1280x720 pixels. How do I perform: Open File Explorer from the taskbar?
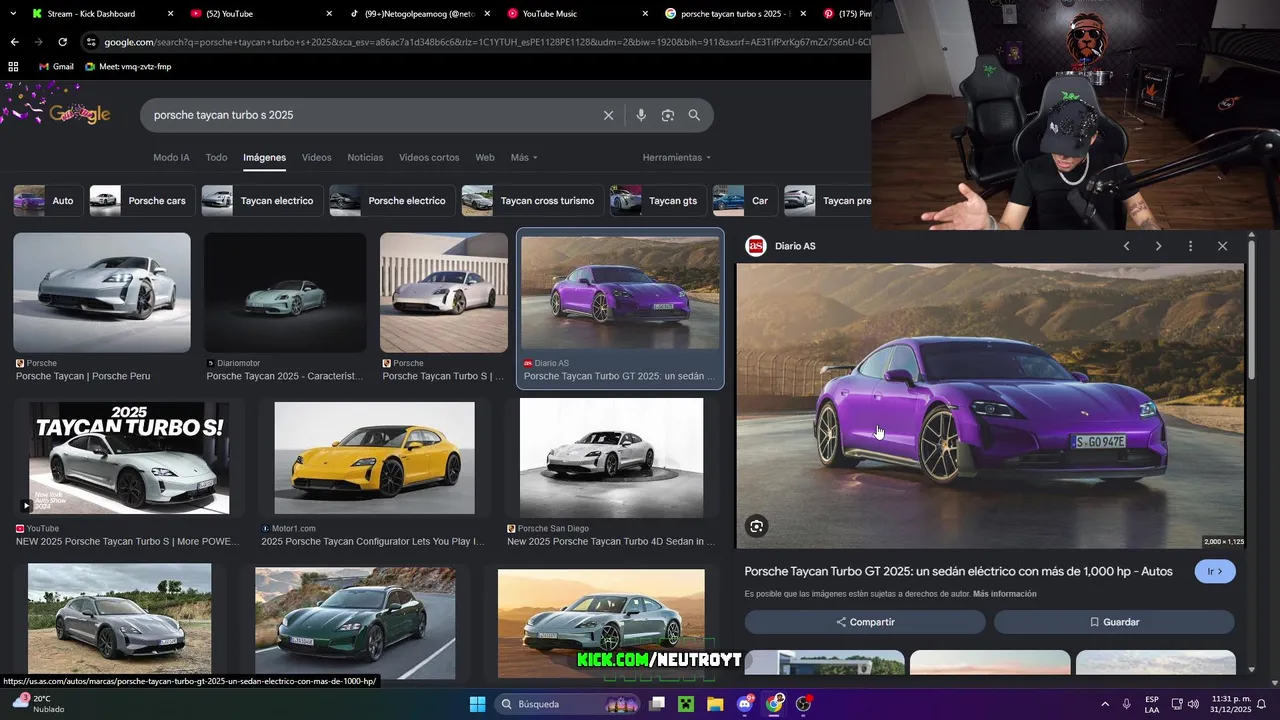click(715, 704)
